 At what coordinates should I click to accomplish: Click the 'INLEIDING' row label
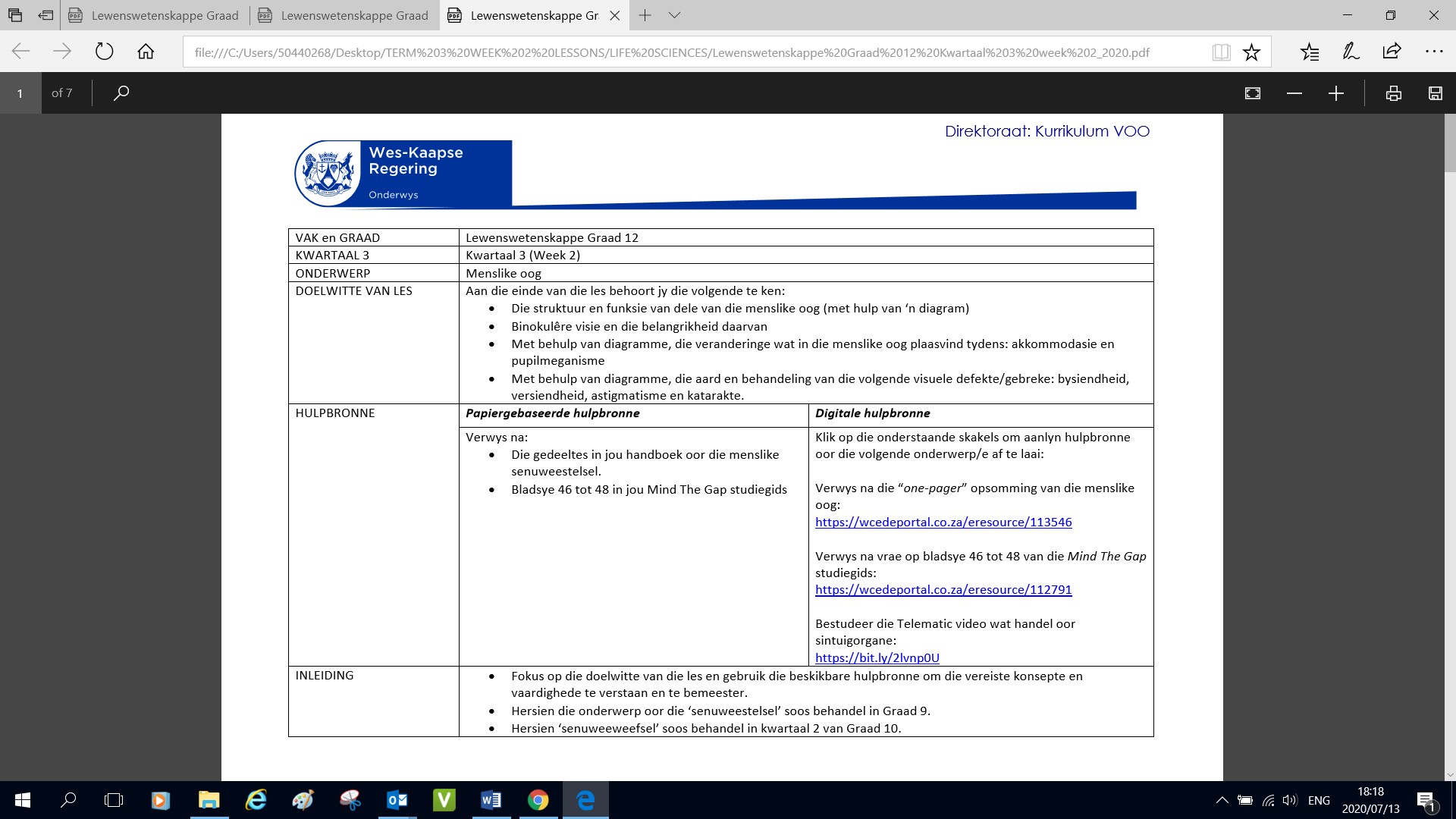tap(325, 675)
